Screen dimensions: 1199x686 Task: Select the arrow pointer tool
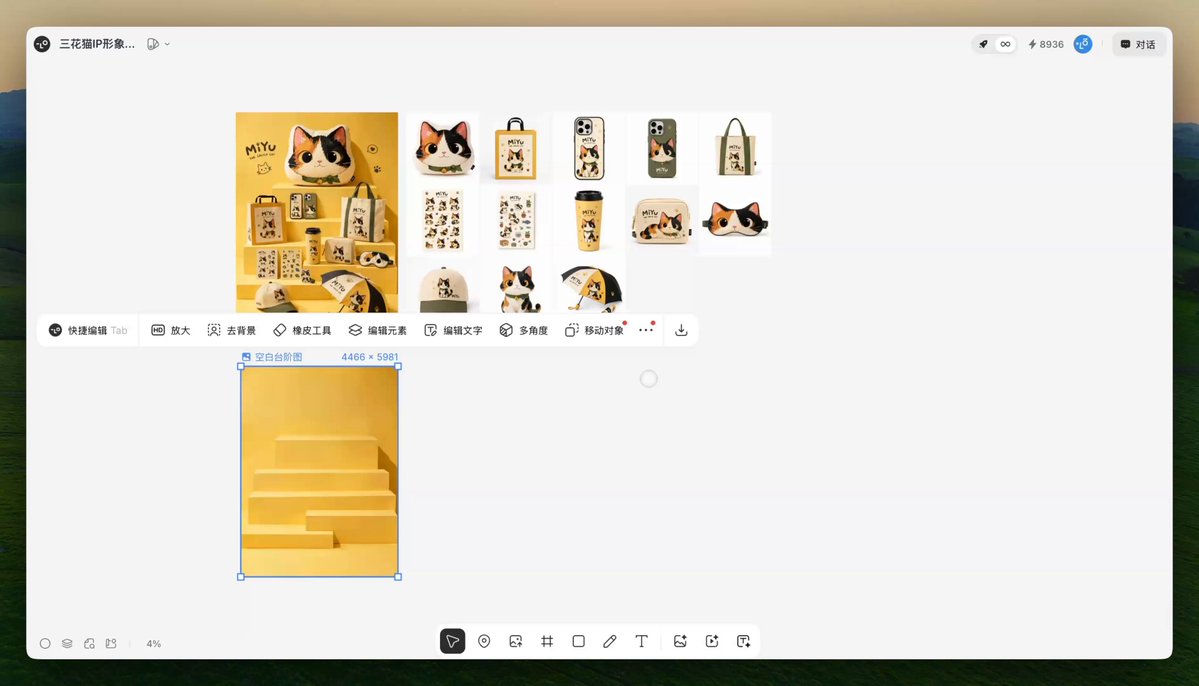[452, 641]
